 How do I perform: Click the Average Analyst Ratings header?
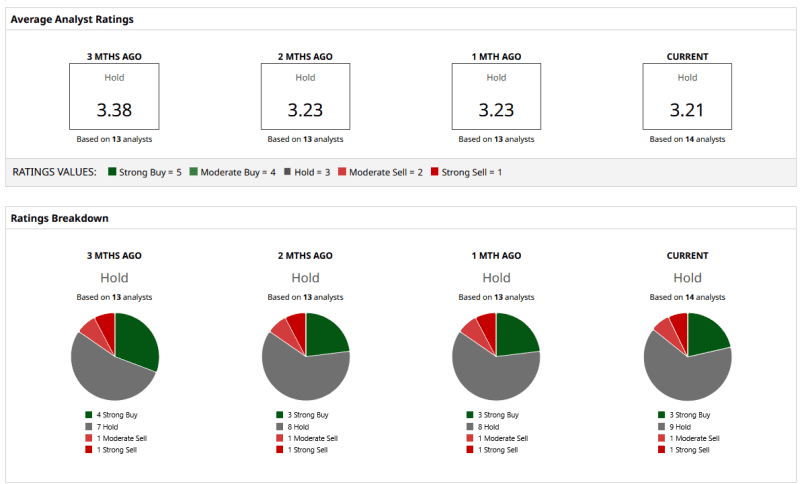pos(72,19)
